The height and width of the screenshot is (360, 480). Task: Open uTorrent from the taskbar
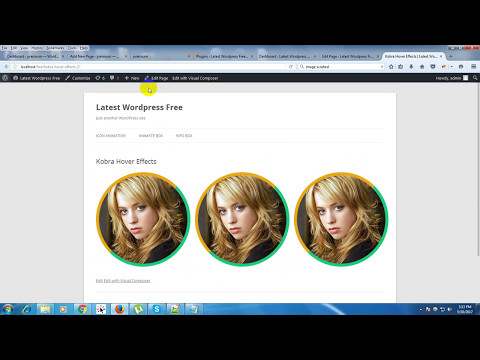138,309
